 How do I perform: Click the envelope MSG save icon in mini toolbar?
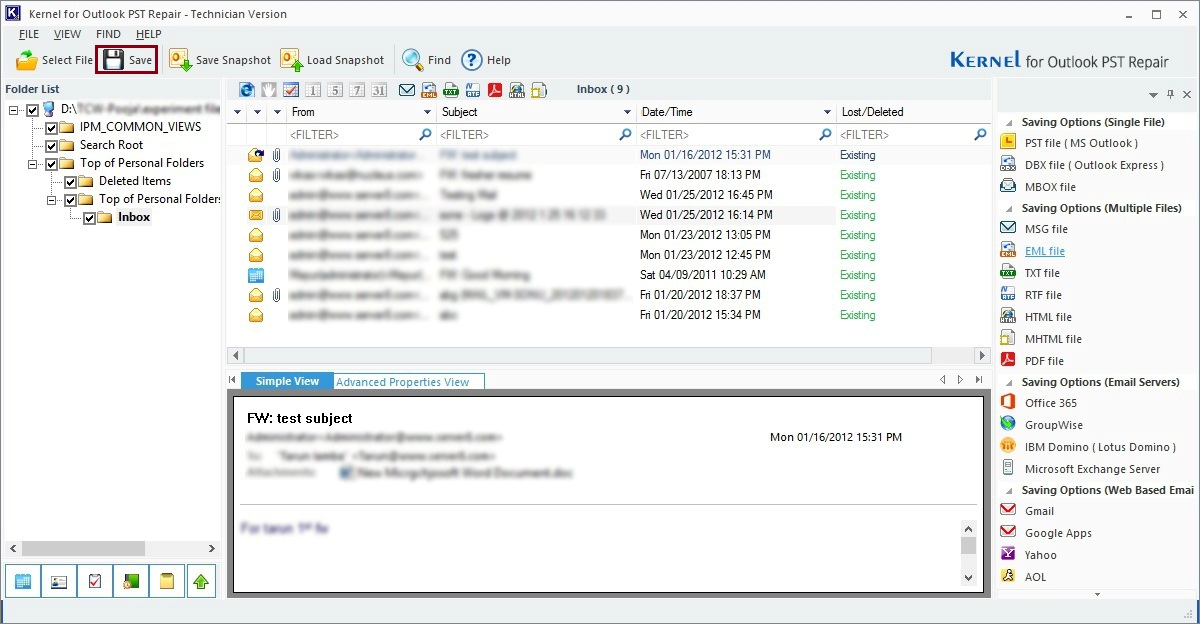click(x=407, y=90)
